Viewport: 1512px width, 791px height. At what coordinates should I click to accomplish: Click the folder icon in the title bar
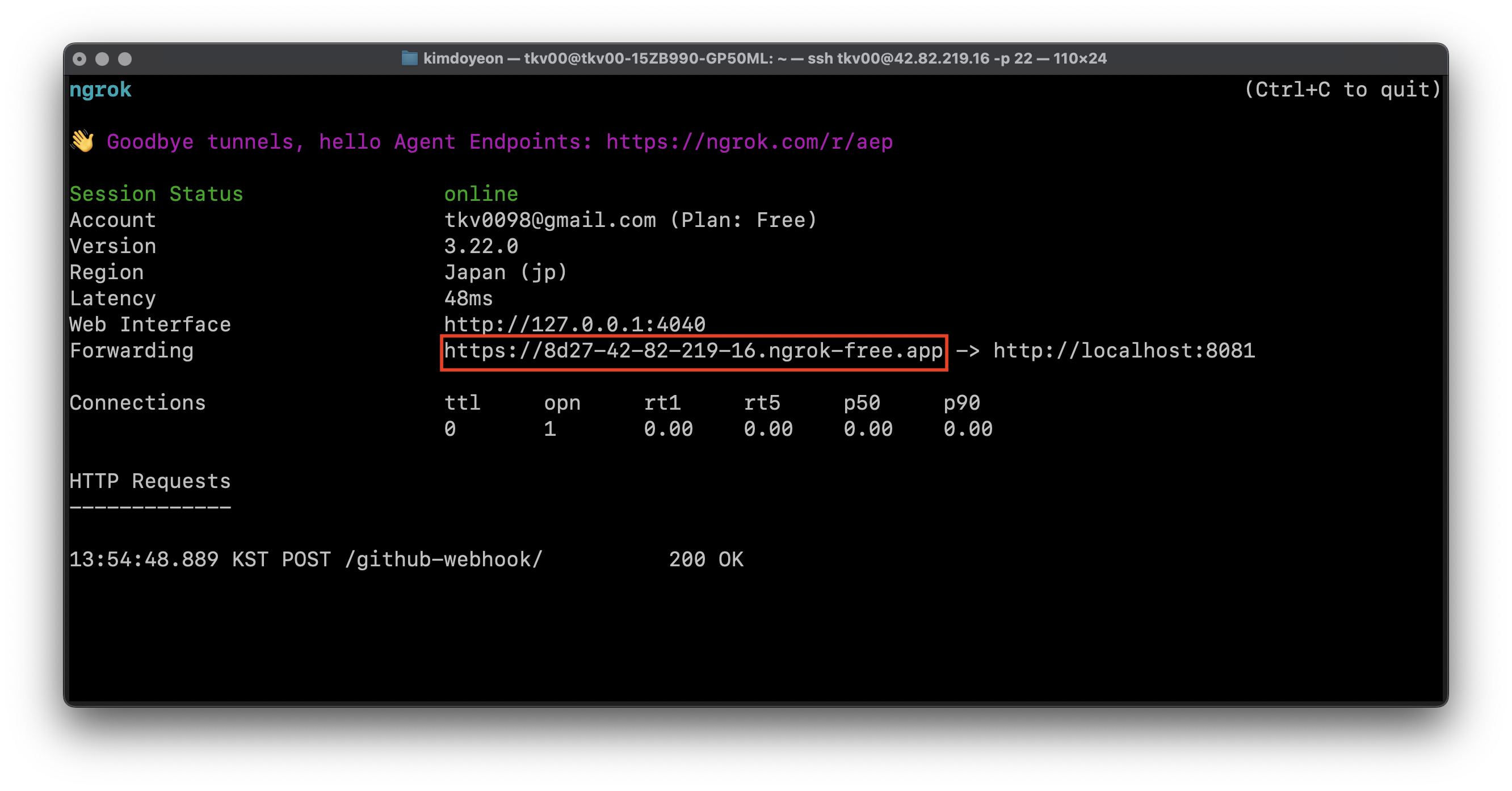(x=409, y=58)
